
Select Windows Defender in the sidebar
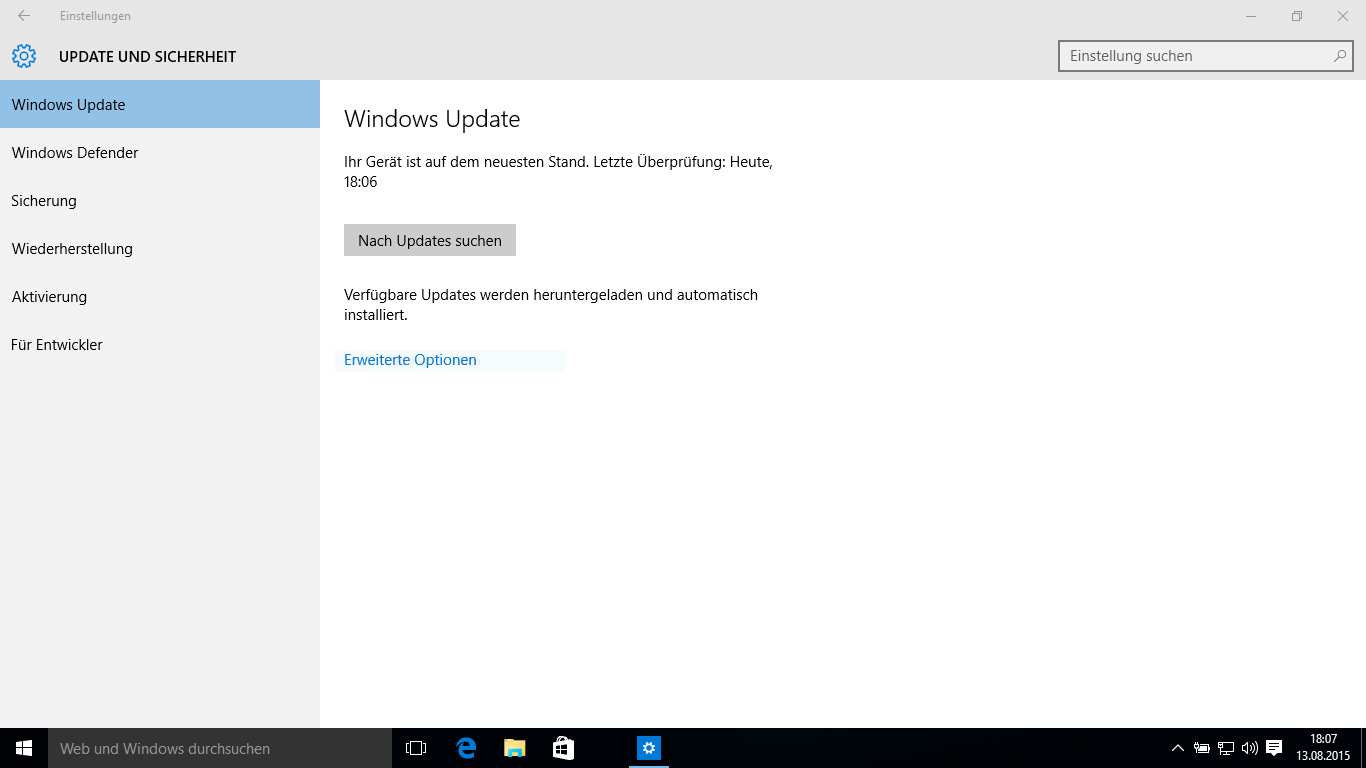point(75,153)
